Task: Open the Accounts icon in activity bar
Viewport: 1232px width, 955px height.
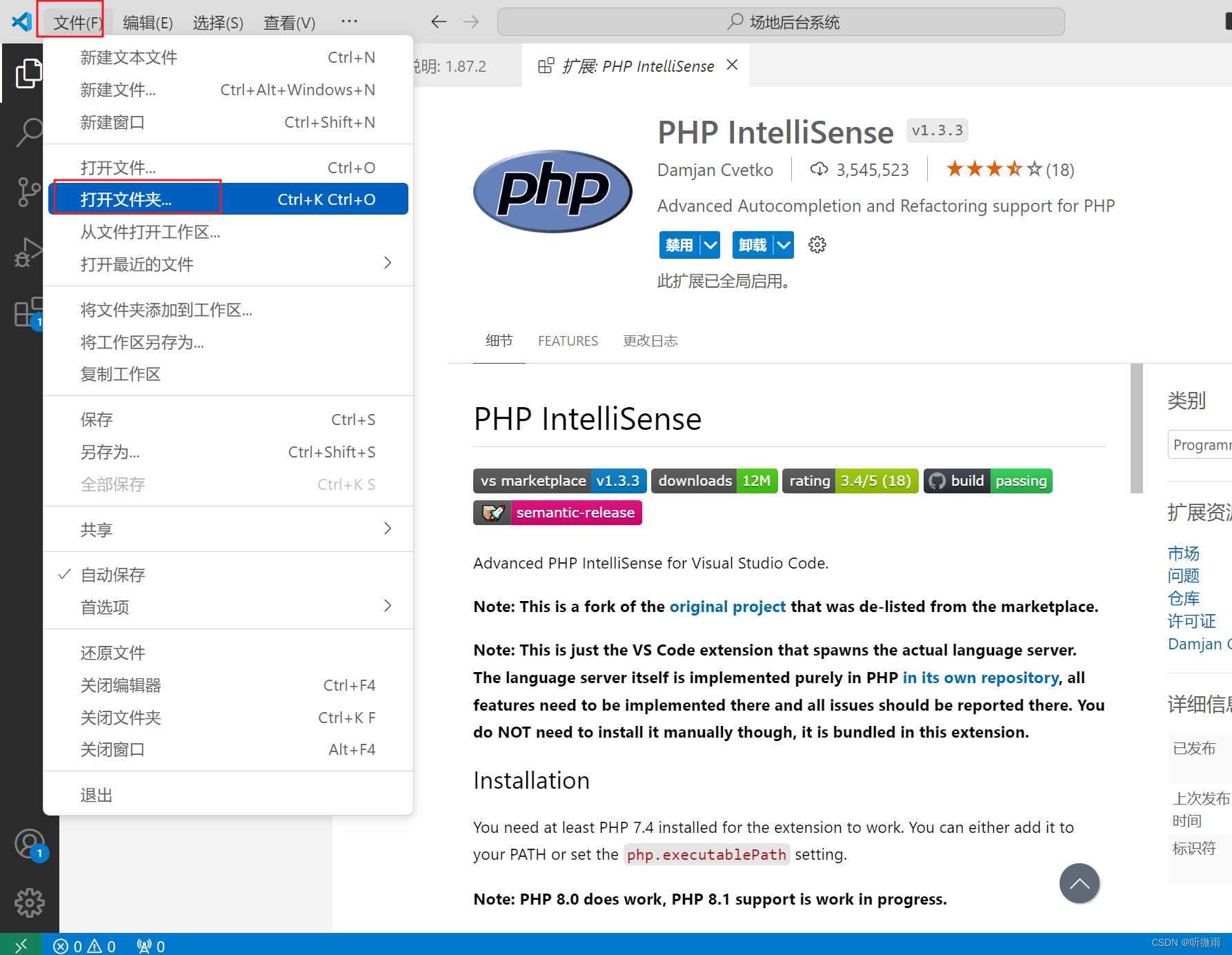Action: (x=30, y=845)
